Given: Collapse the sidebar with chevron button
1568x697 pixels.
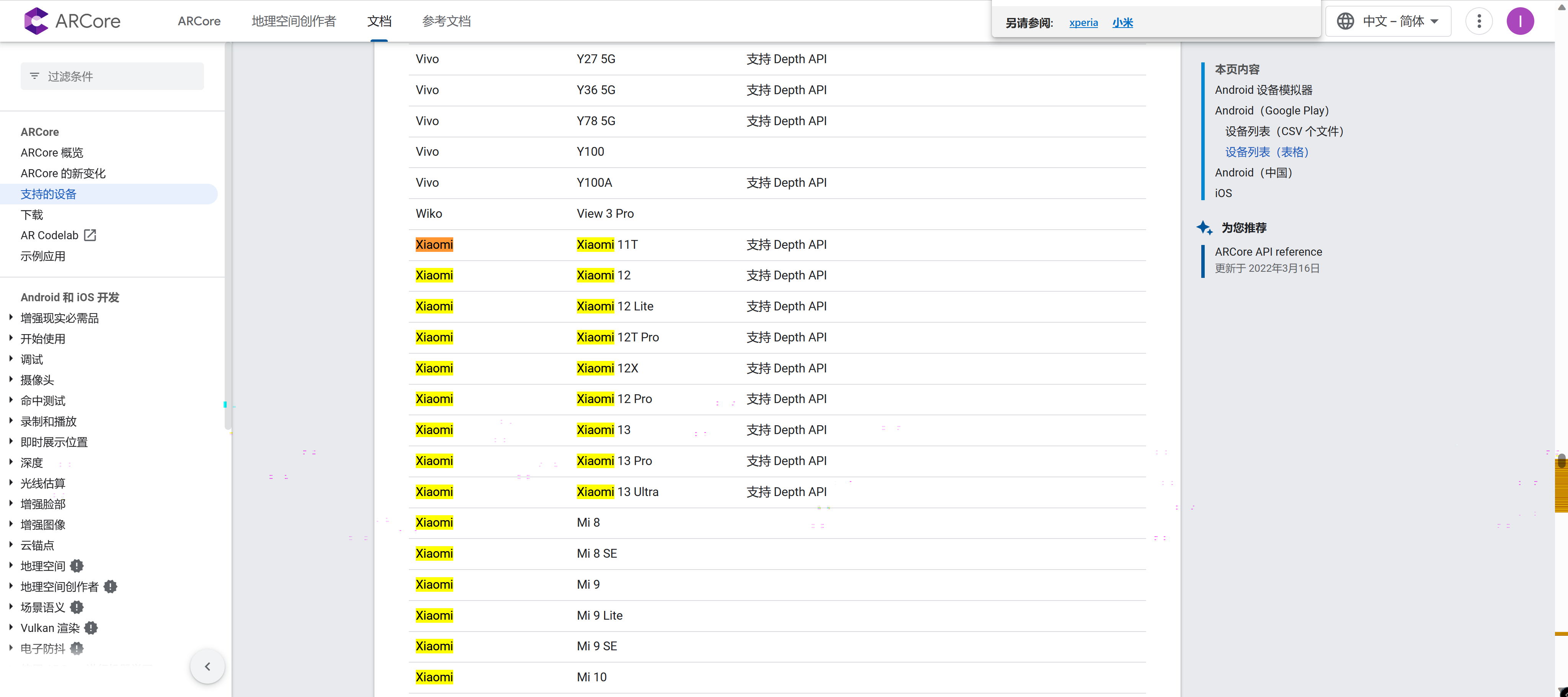Looking at the screenshot, I should (x=207, y=666).
